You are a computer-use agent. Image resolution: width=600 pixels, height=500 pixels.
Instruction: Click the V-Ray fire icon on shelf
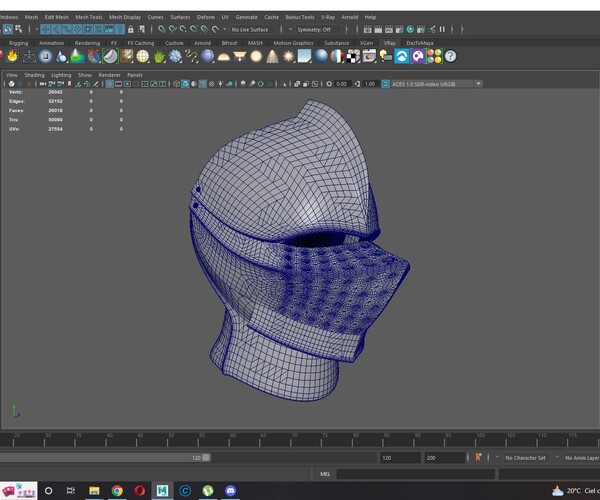point(13,56)
